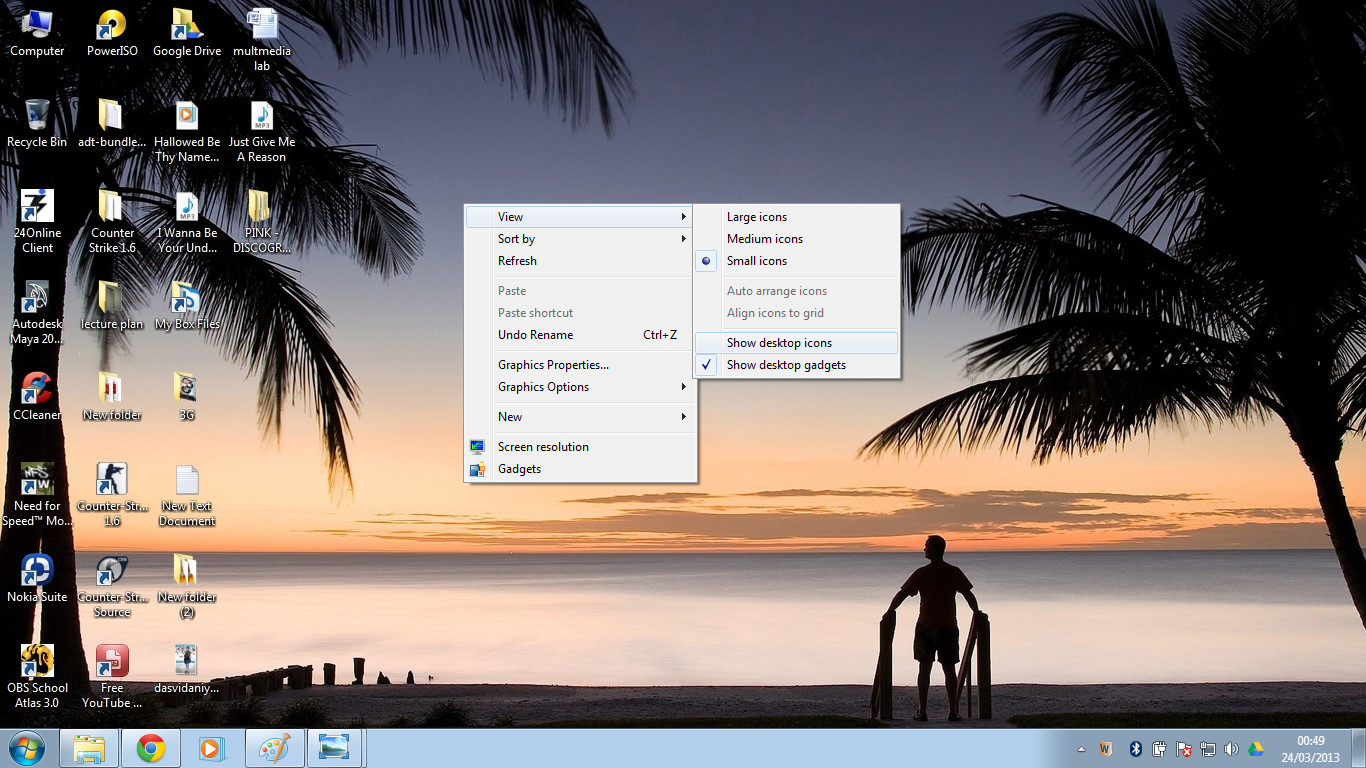Select the Counter-Str... 1.6 shortcut
This screenshot has height=768, width=1366.
pyautogui.click(x=112, y=495)
